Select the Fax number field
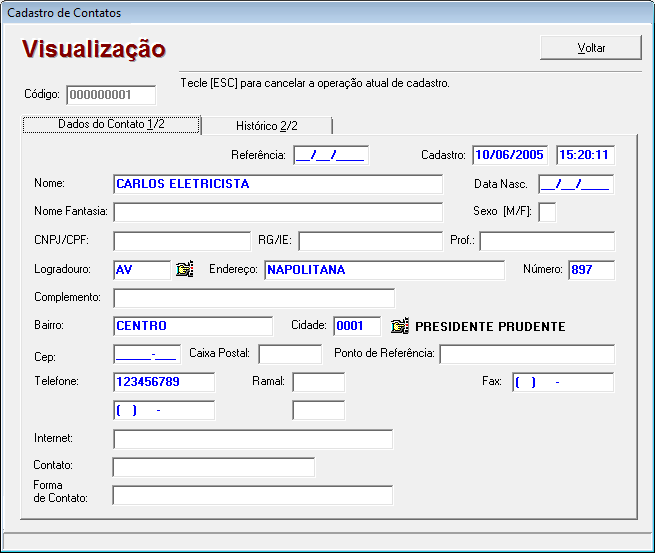 pyautogui.click(x=562, y=382)
